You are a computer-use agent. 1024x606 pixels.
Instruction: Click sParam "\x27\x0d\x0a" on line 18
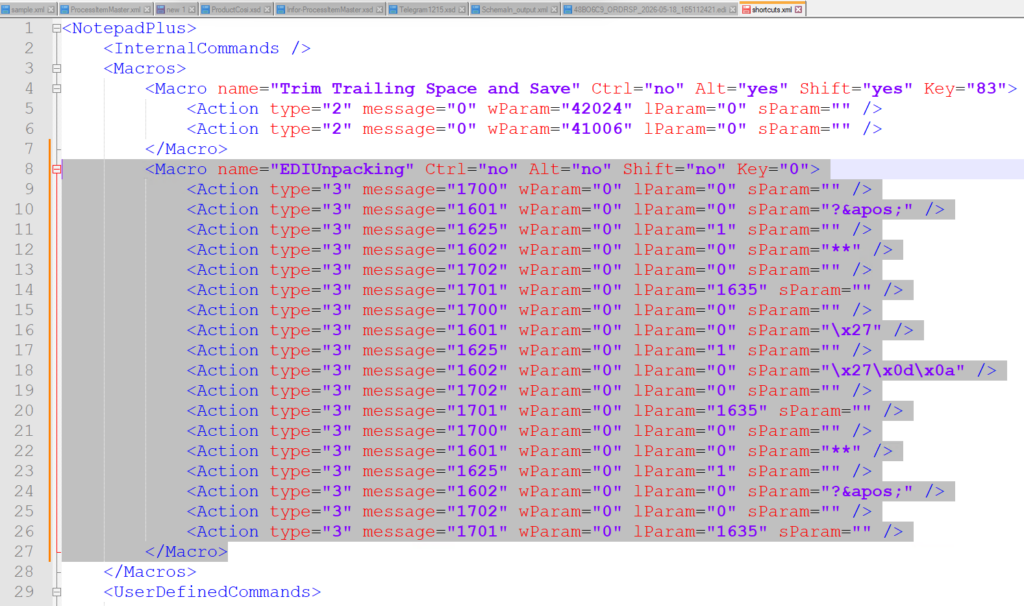pyautogui.click(x=893, y=370)
